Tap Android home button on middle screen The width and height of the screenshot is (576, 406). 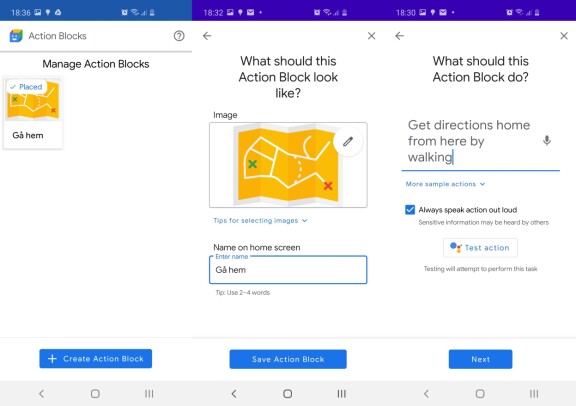(288, 394)
